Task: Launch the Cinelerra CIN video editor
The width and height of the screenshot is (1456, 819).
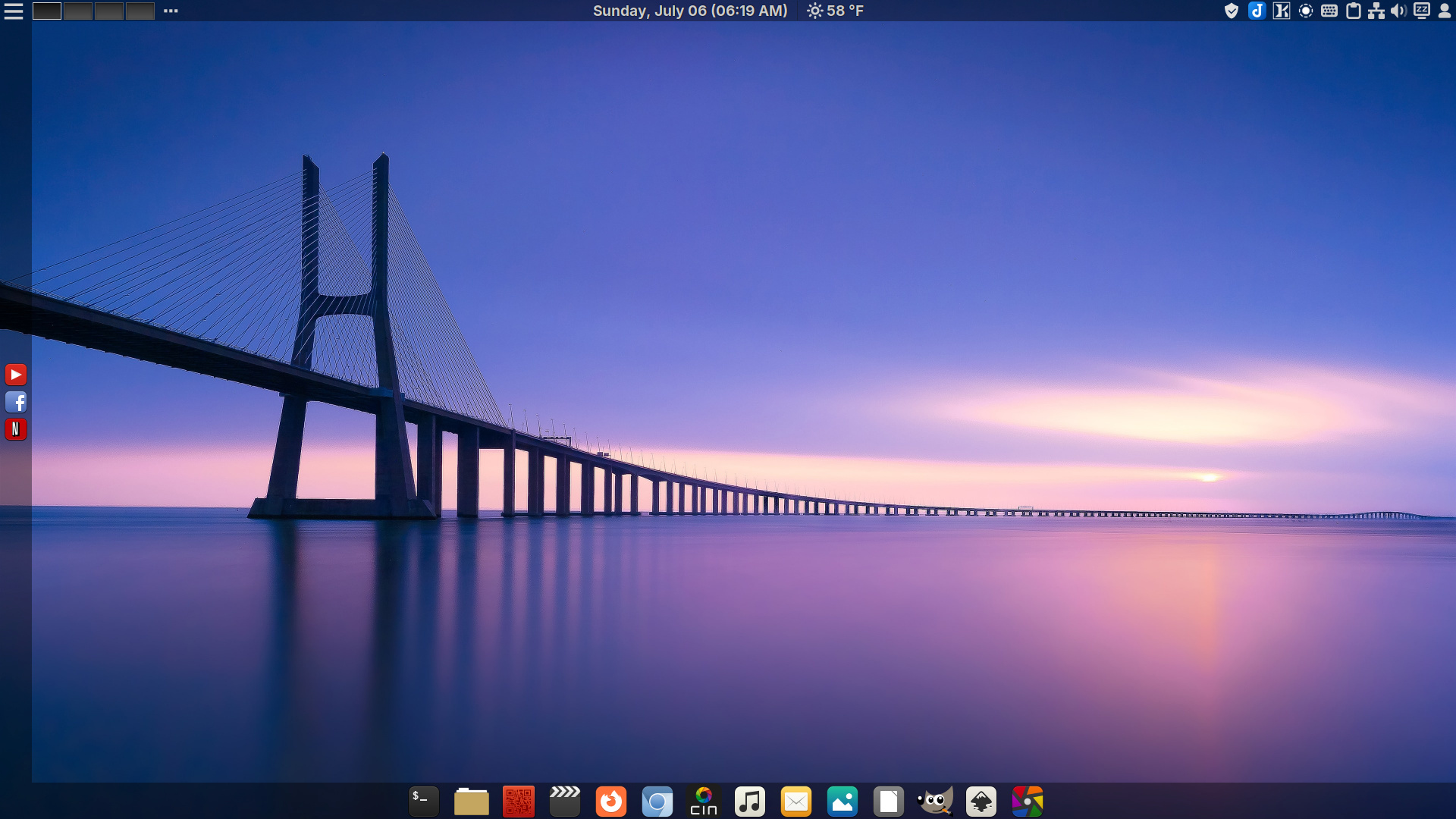Action: (x=704, y=802)
